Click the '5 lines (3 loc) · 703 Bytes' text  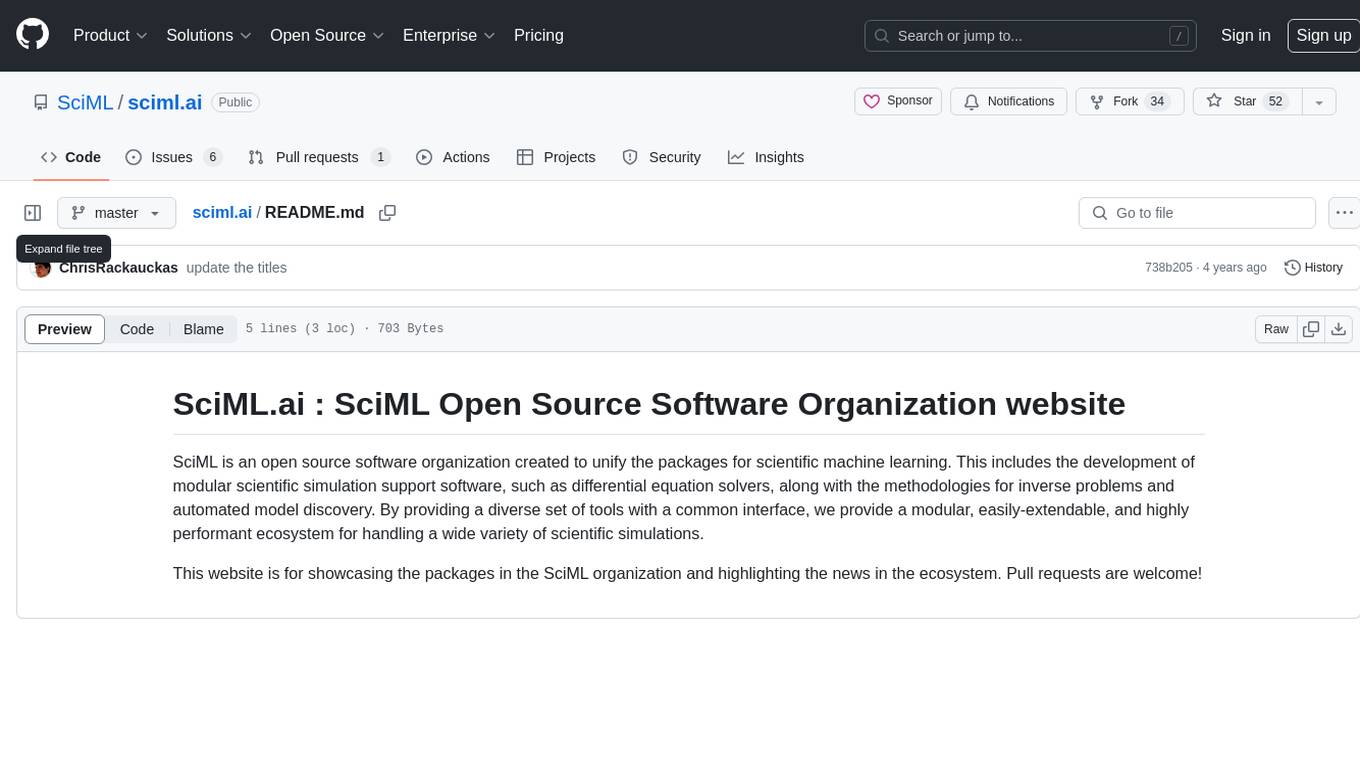pyautogui.click(x=345, y=329)
